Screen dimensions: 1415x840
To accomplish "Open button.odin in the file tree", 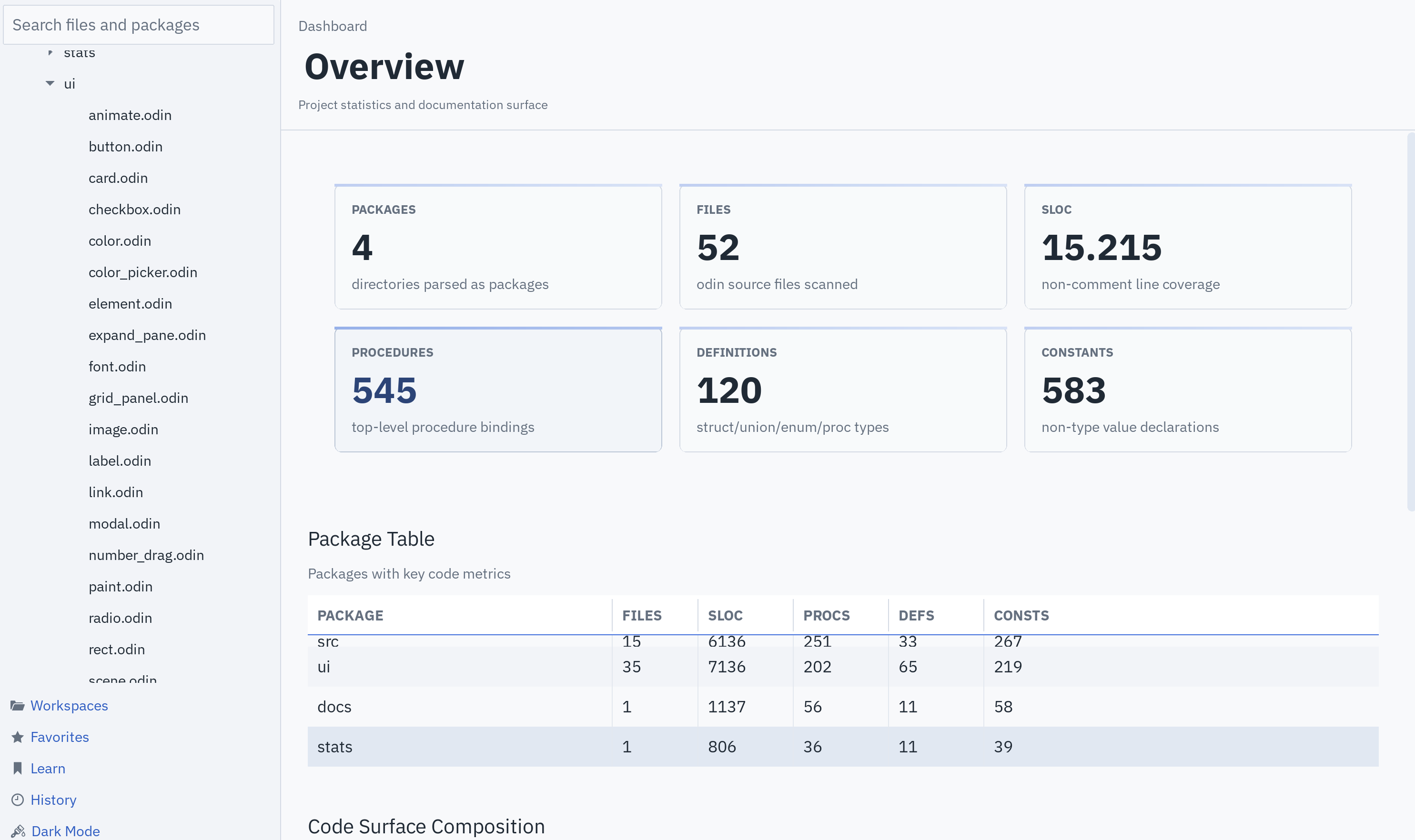I will 125,147.
